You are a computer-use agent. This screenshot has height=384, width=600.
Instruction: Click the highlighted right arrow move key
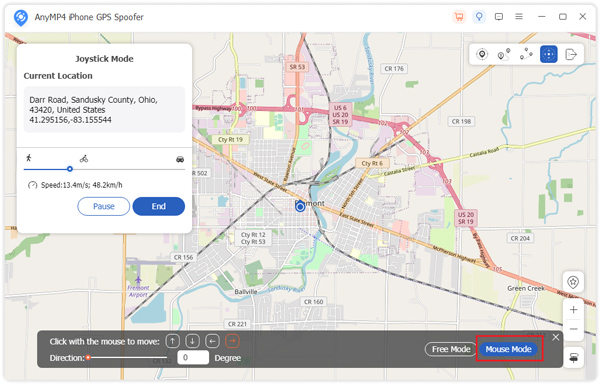point(232,341)
